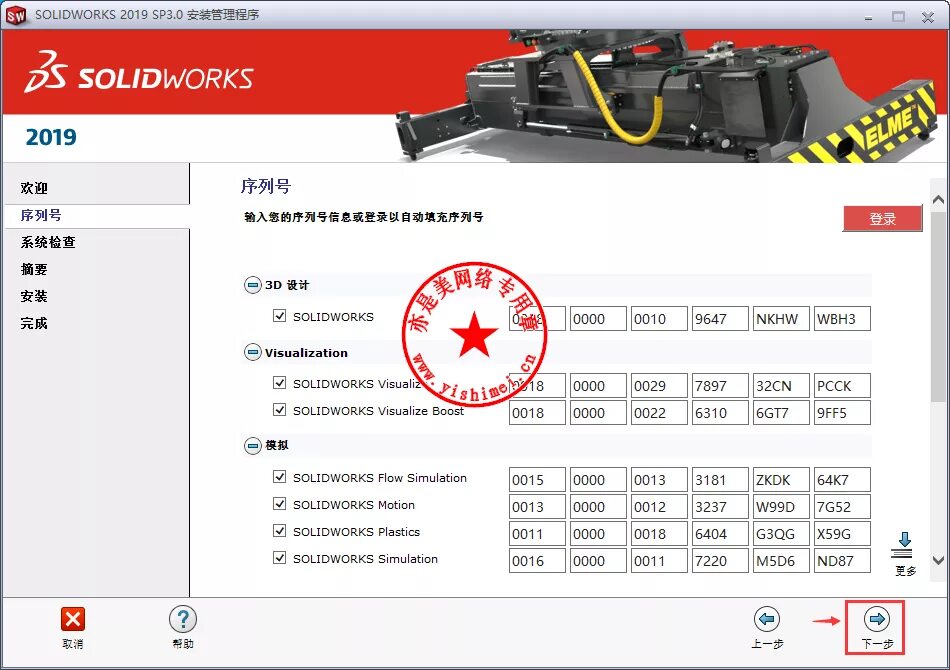The width and height of the screenshot is (950, 670).
Task: Click Plastics serial field G3QG
Action: click(x=781, y=534)
